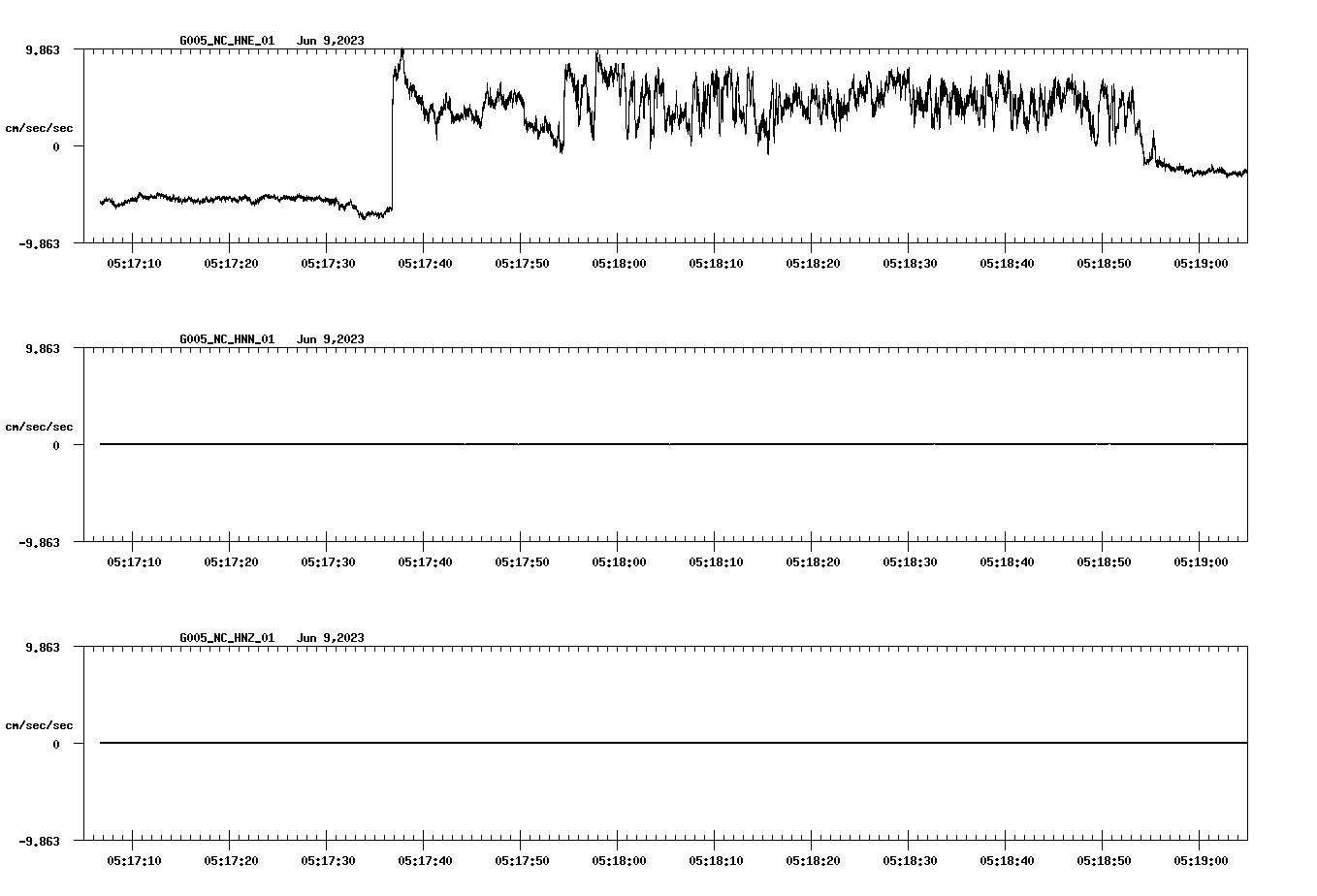This screenshot has height=896, width=1317.
Task: Select the Jun 9,2023 date label on top plot
Action: click(x=331, y=41)
